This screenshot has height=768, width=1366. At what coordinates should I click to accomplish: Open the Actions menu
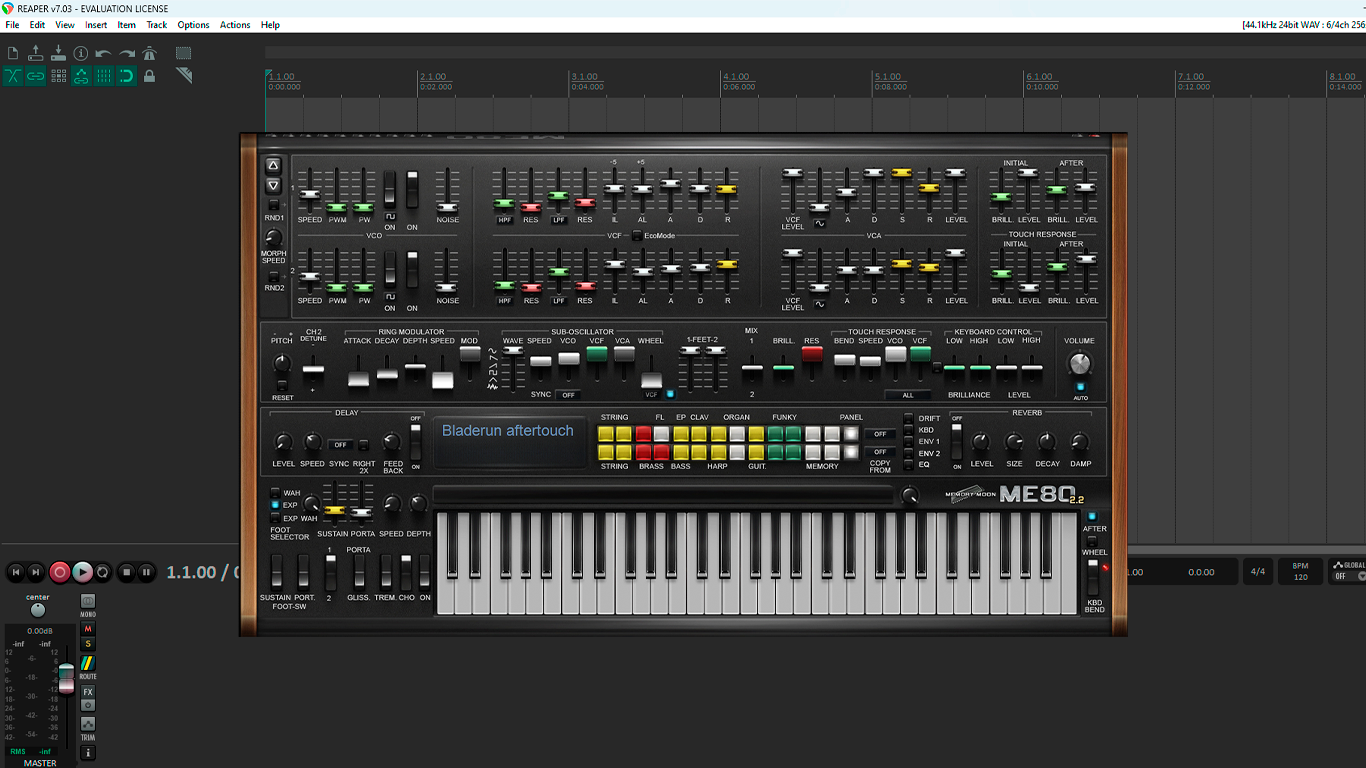point(235,25)
